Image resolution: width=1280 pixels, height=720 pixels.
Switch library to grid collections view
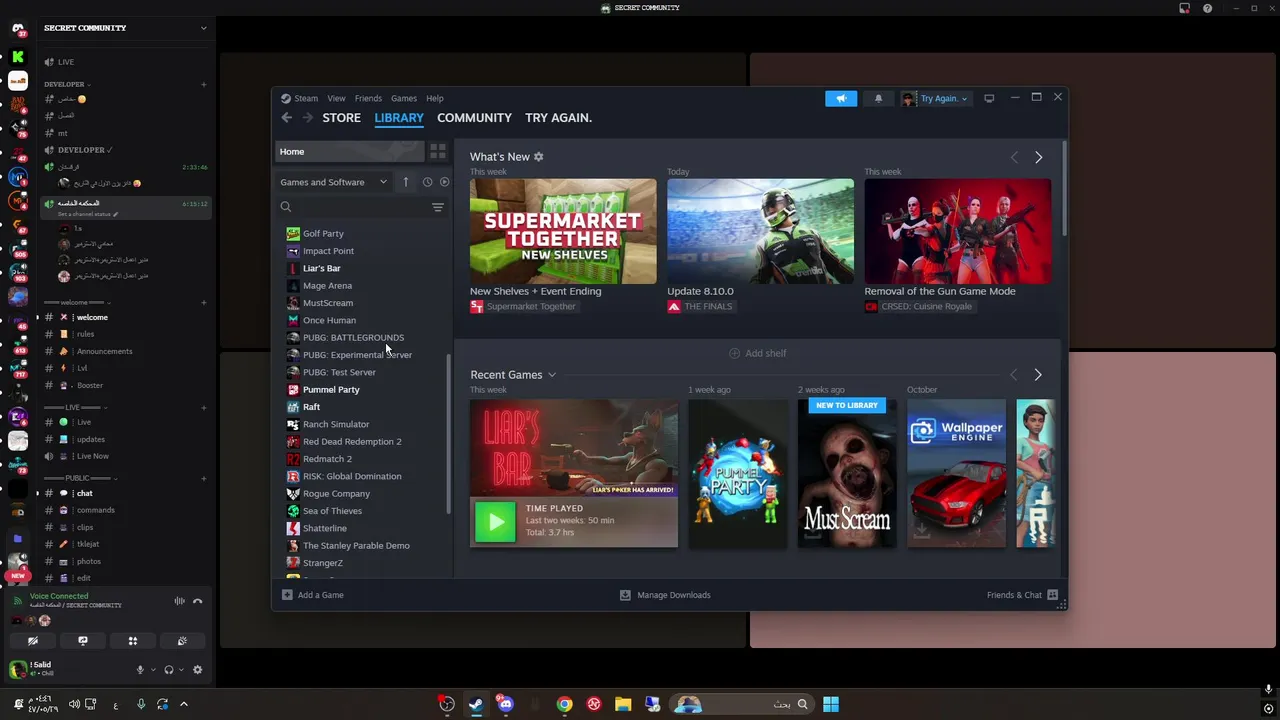click(x=438, y=151)
